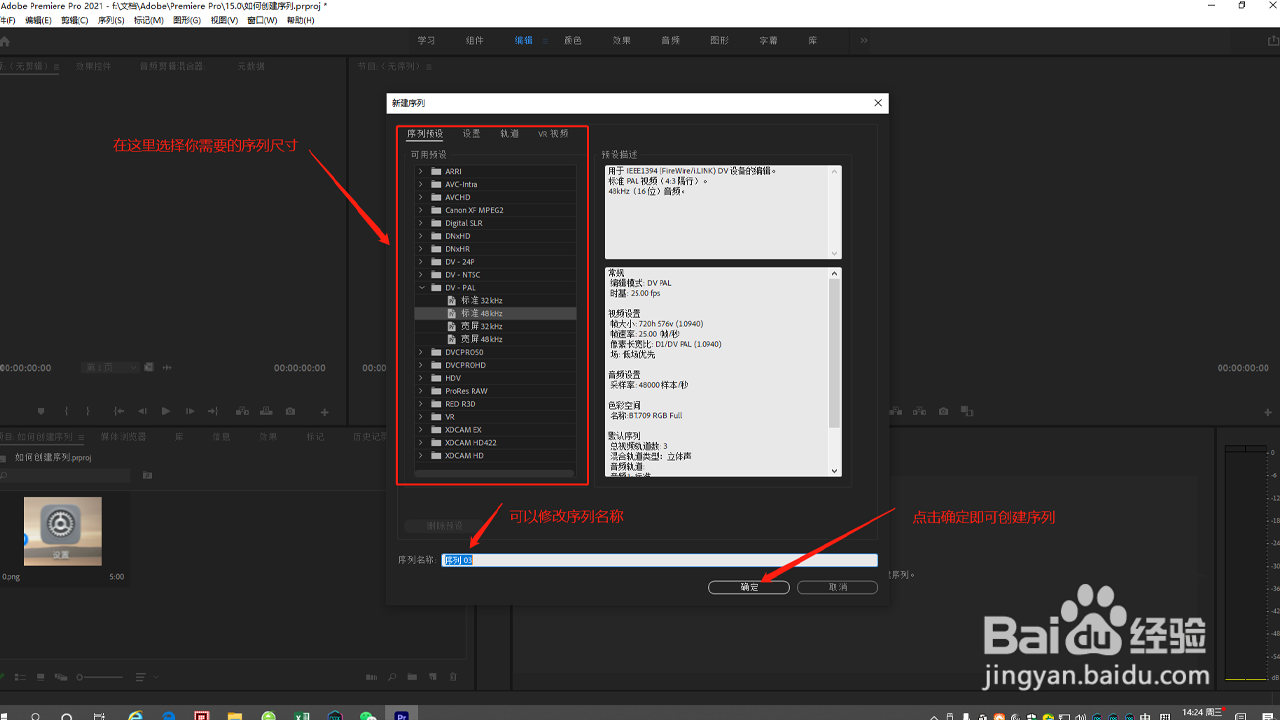Click the quick export icon at top right
Screen dimensions: 1280x720
(x=1271, y=40)
